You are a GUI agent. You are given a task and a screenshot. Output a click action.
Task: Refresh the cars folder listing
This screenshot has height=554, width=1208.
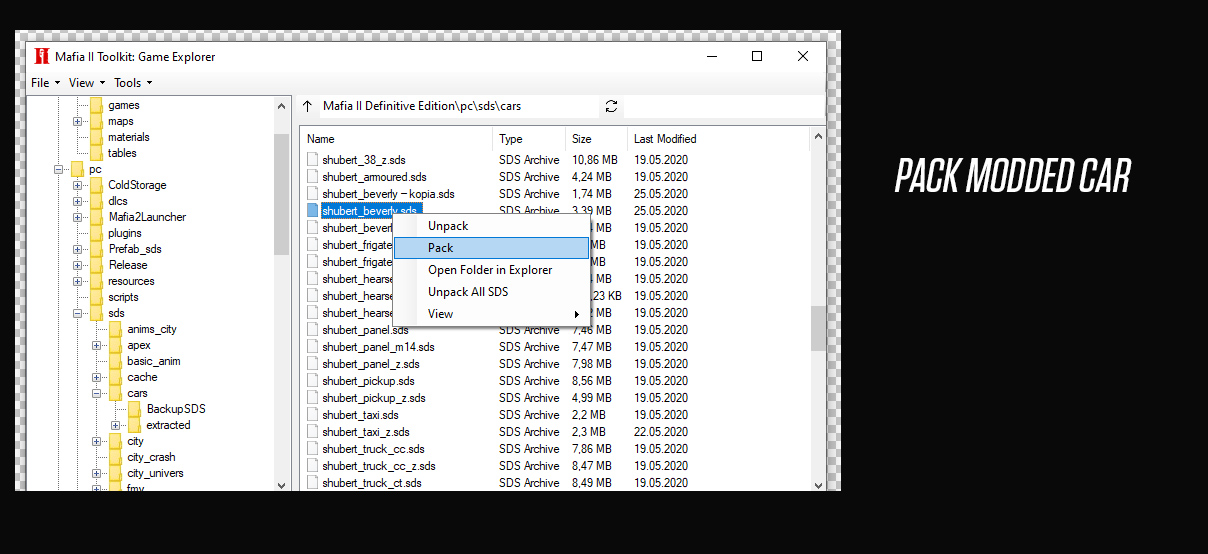tap(612, 106)
